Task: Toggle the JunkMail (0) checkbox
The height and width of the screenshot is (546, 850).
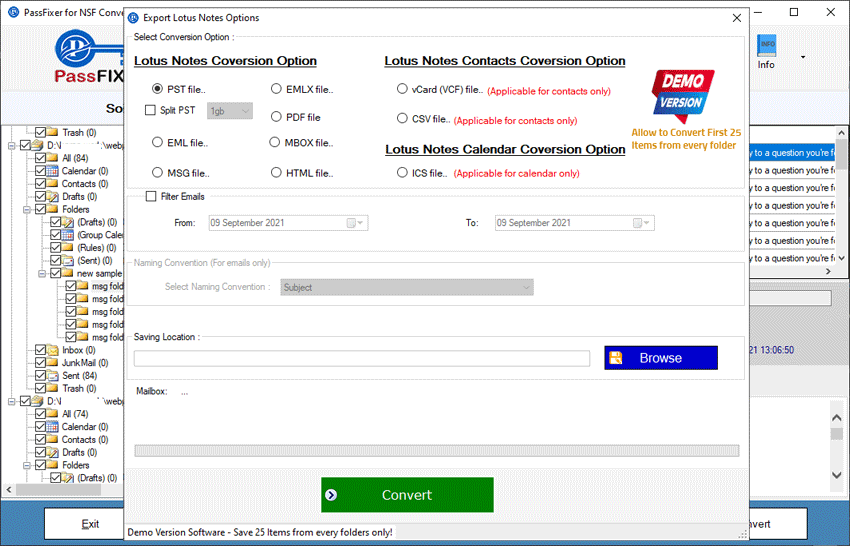Action: (x=41, y=362)
